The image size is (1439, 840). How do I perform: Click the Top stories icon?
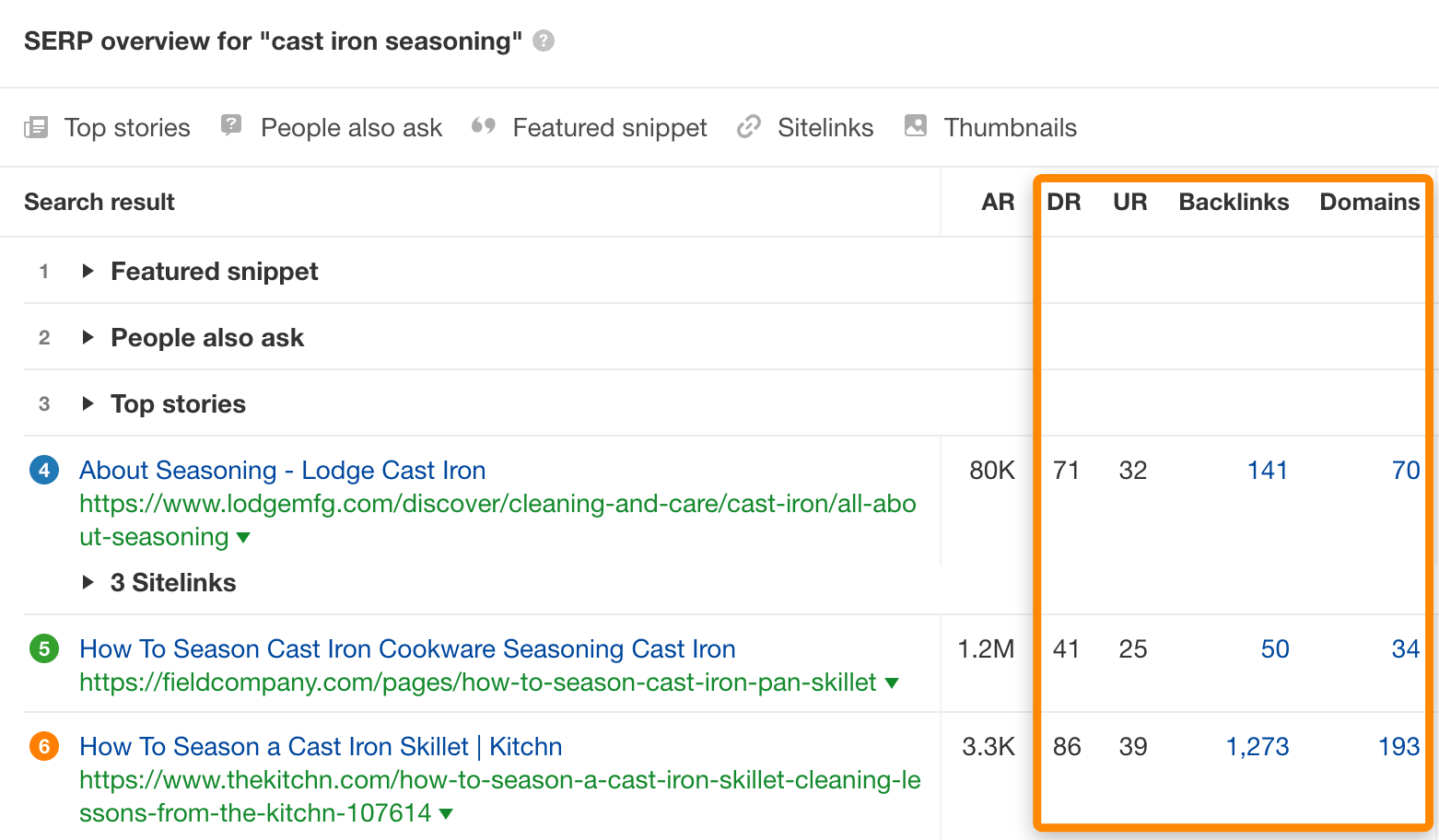point(36,126)
